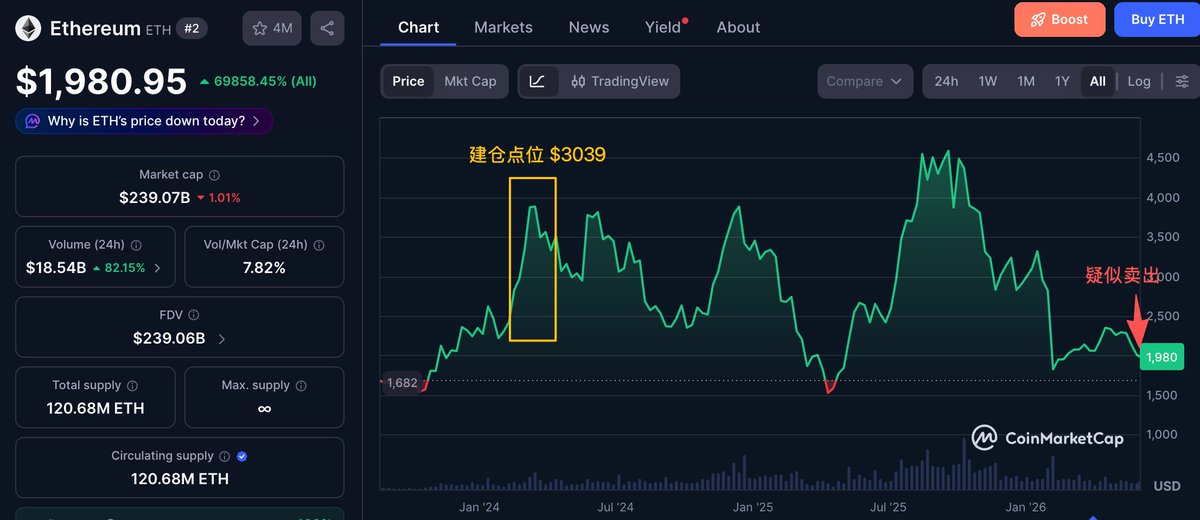
Task: Open the Yield tab
Action: 663,27
